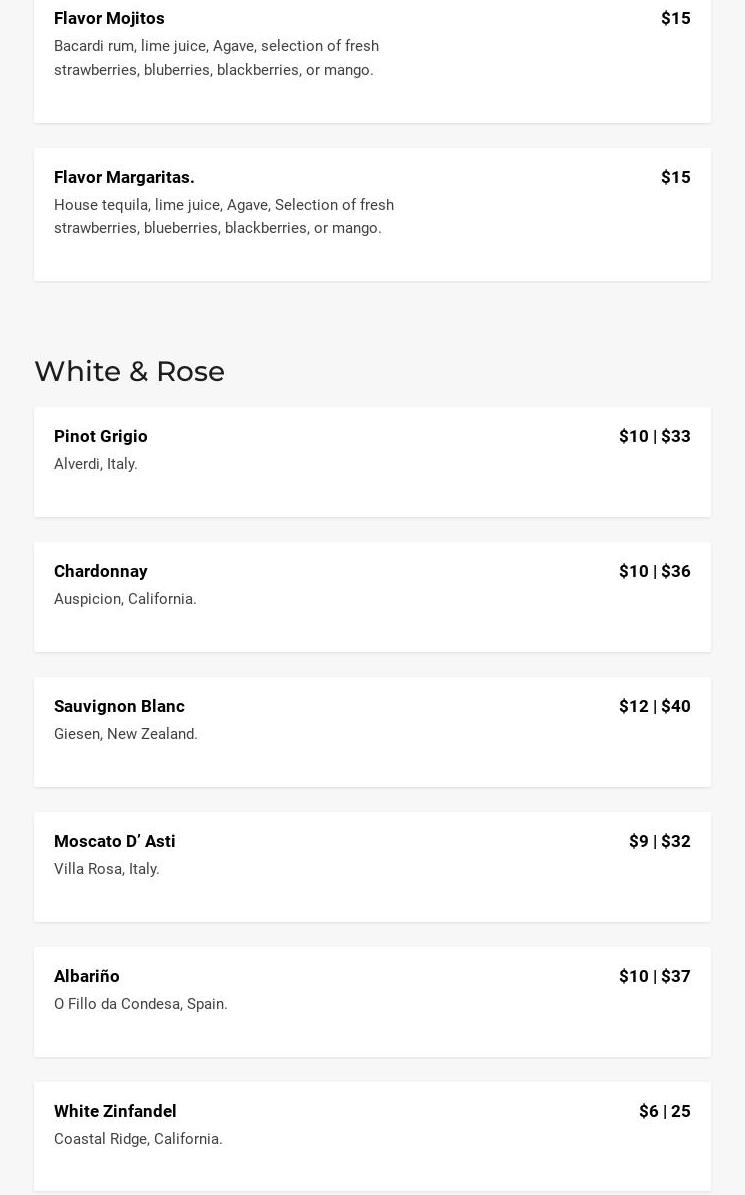Click the Auspicion, California description
Screen dimensions: 745x1195
[x=125, y=599]
